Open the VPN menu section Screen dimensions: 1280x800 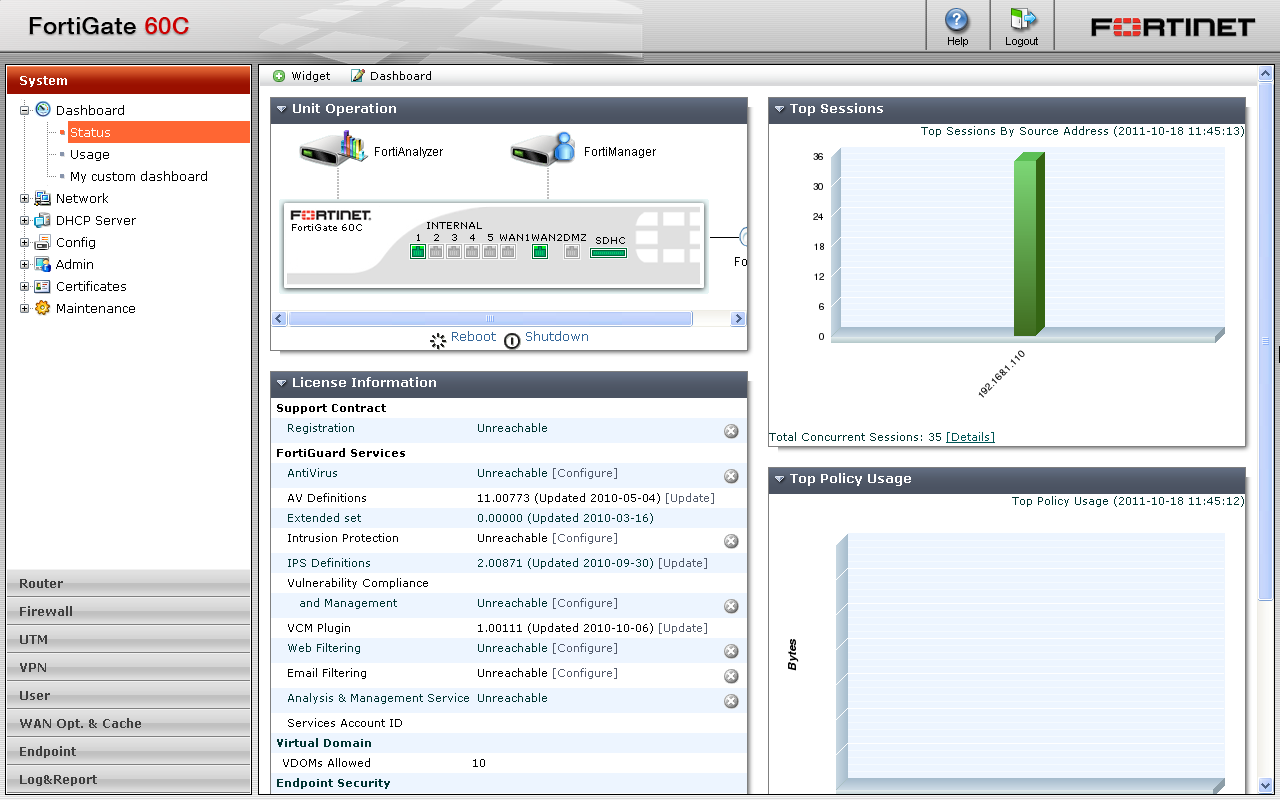(129, 667)
